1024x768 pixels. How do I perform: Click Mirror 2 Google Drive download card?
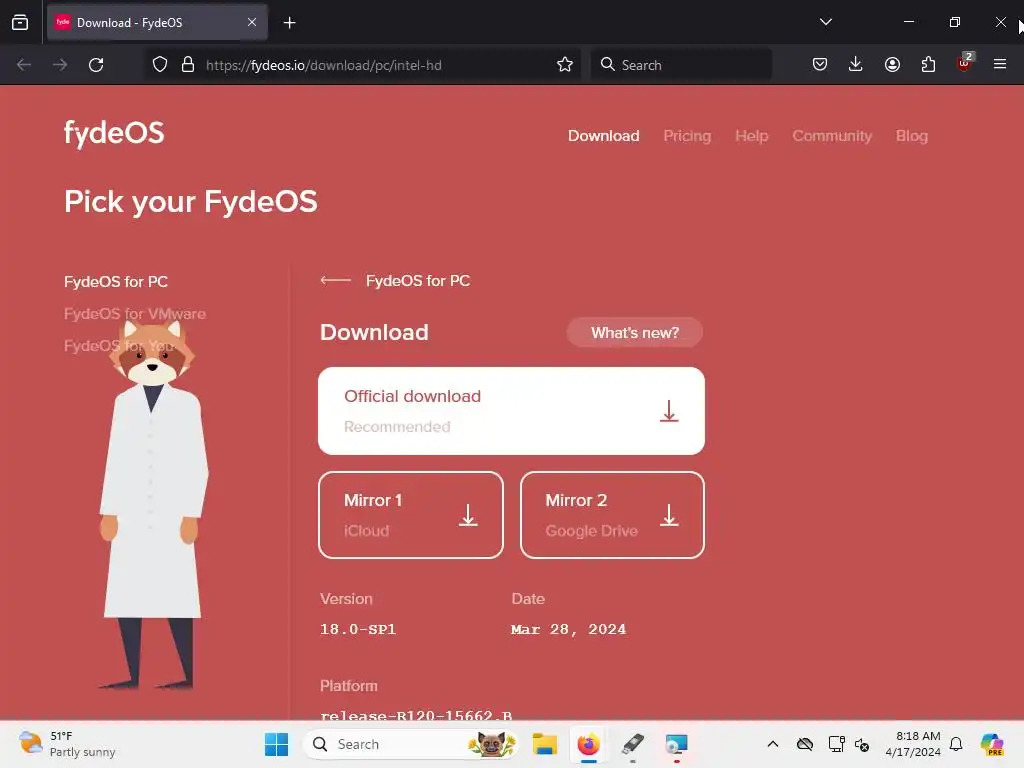pos(613,515)
